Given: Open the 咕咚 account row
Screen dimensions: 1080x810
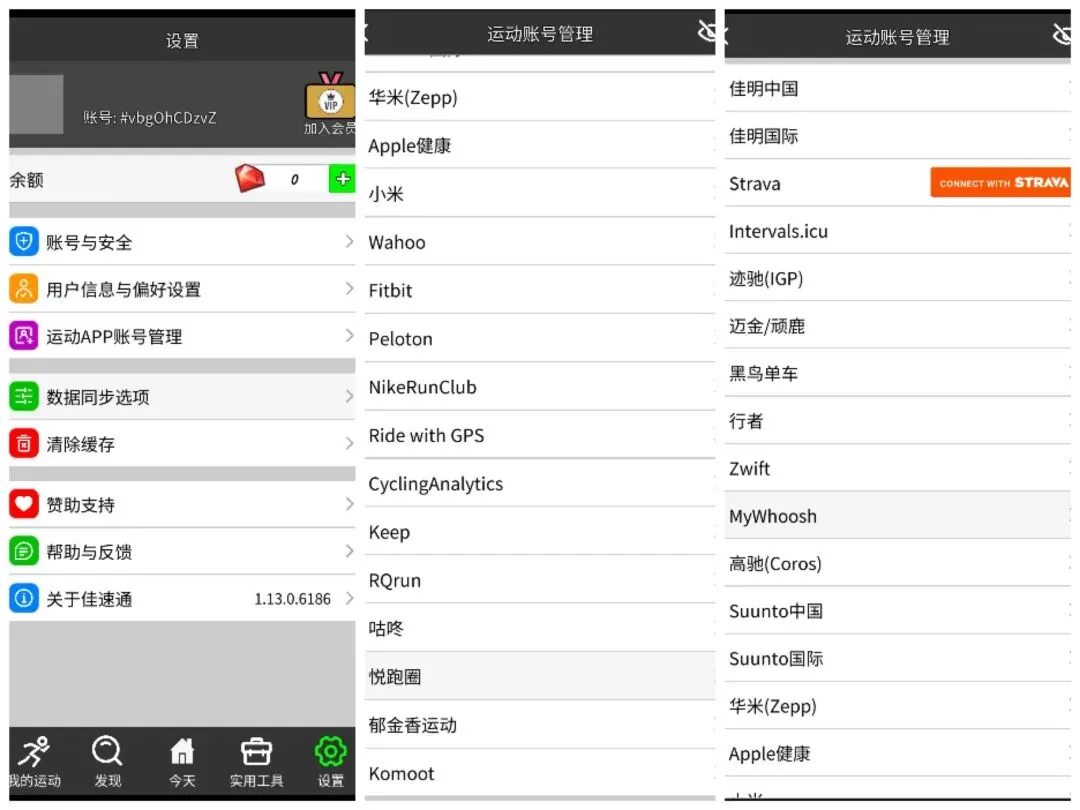Looking at the screenshot, I should click(x=540, y=628).
